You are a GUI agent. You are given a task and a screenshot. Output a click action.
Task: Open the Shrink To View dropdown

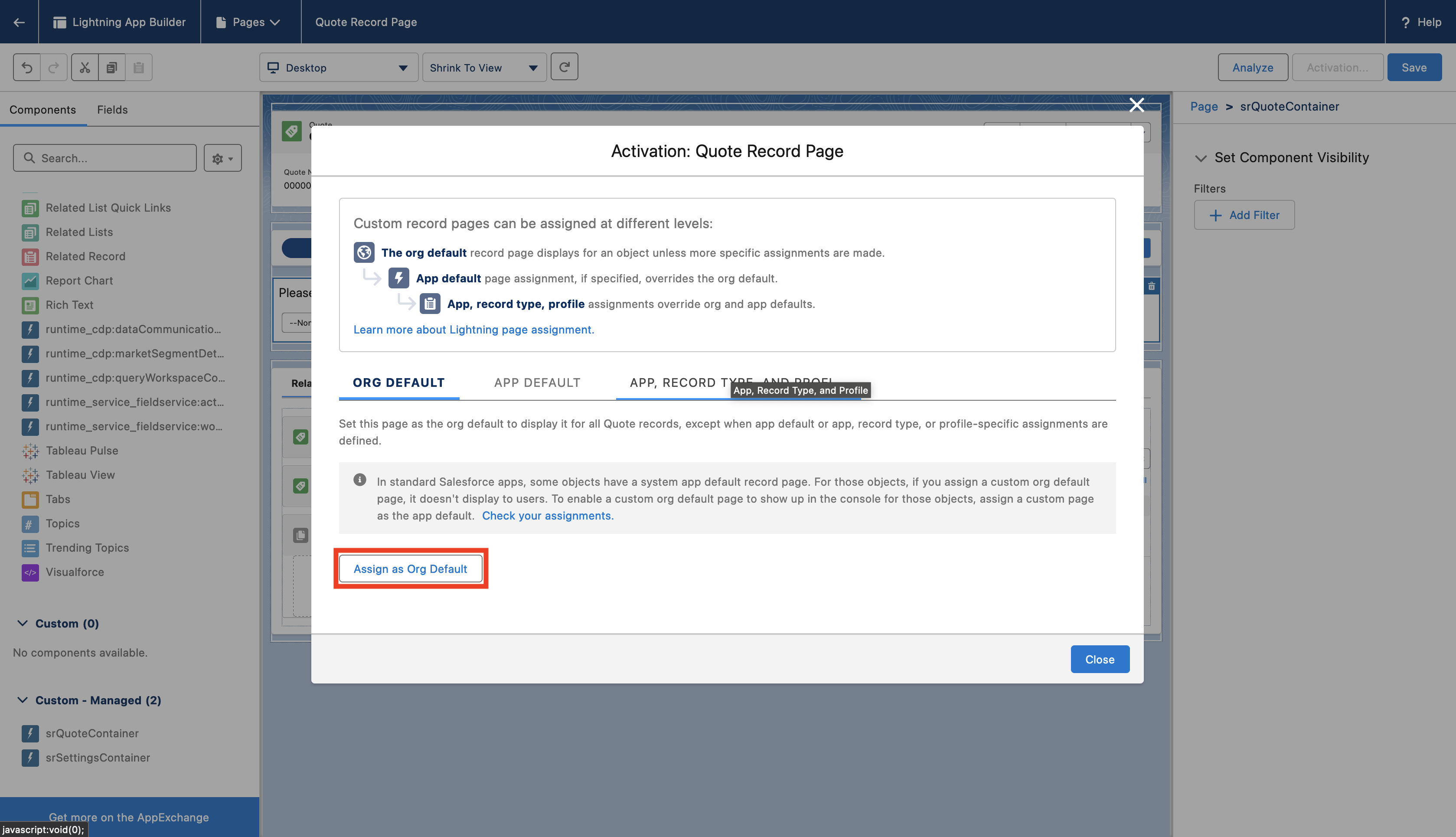pyautogui.click(x=484, y=67)
